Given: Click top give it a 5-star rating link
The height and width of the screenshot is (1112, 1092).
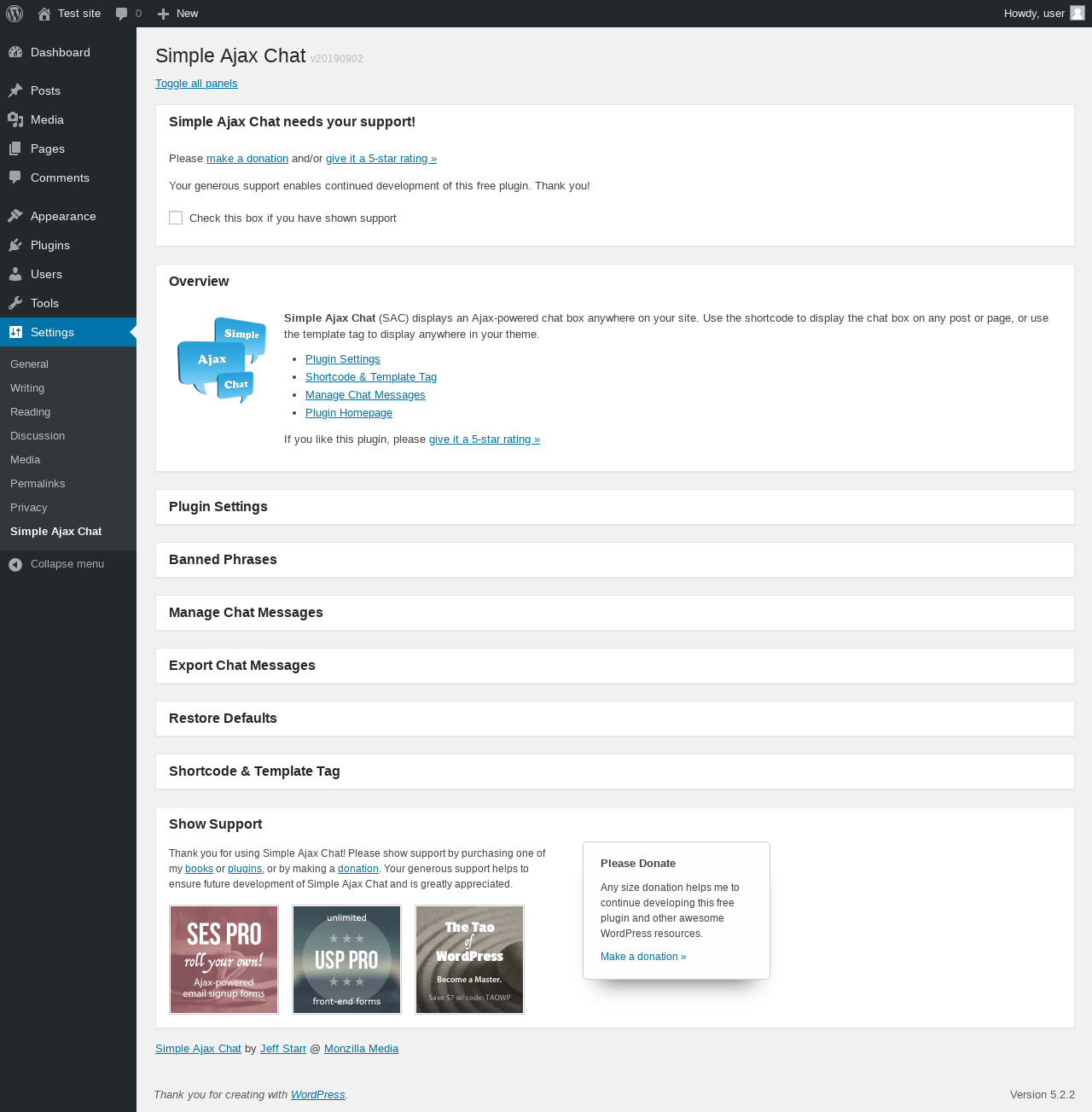Looking at the screenshot, I should point(381,158).
